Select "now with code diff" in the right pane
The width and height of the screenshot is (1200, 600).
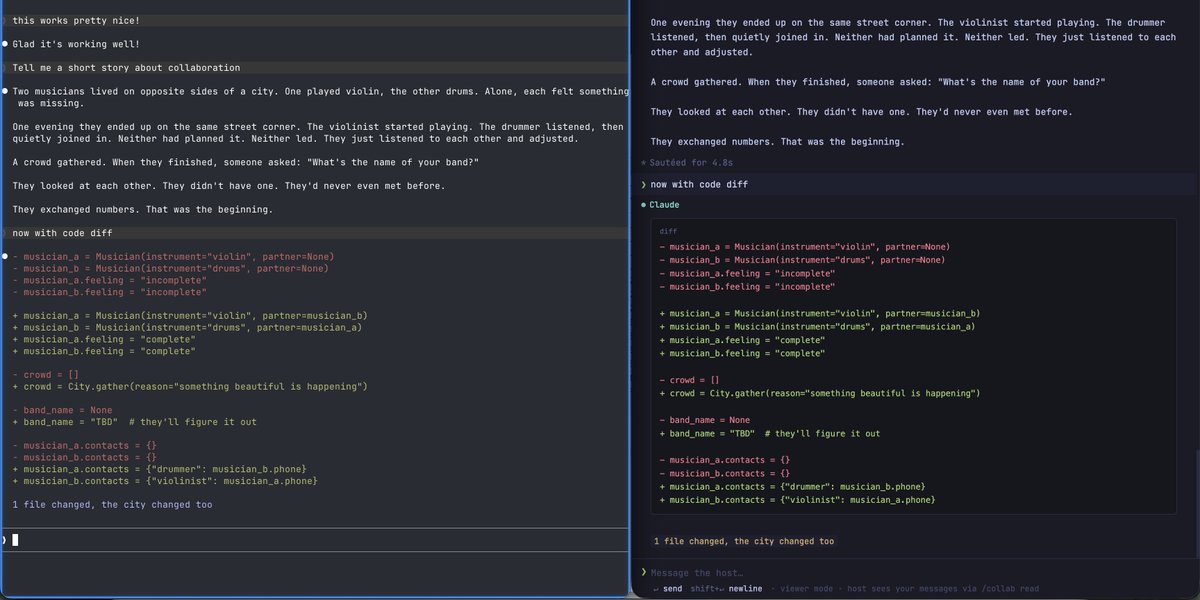[x=699, y=184]
